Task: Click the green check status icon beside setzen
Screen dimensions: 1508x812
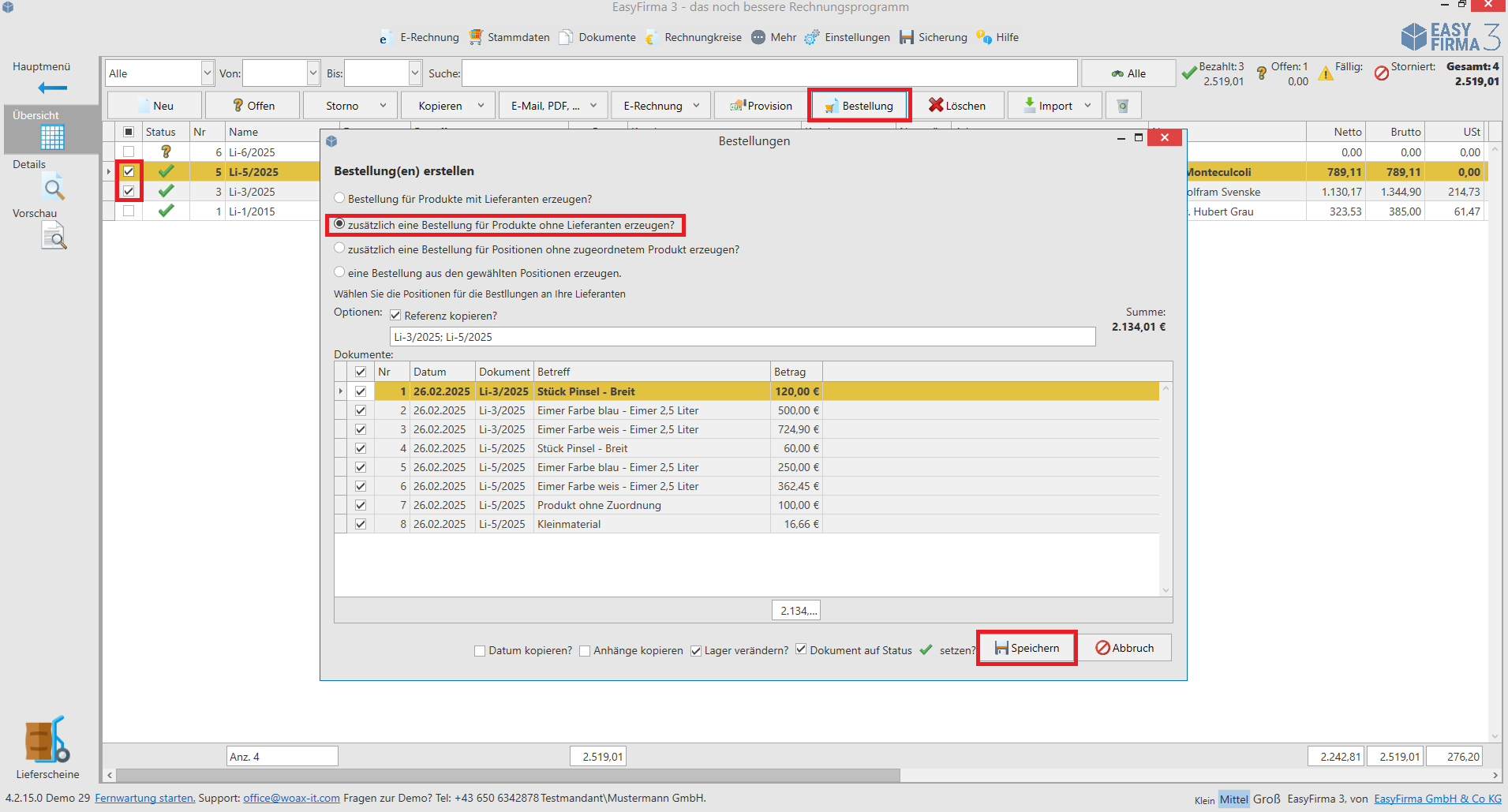Action: (x=926, y=649)
